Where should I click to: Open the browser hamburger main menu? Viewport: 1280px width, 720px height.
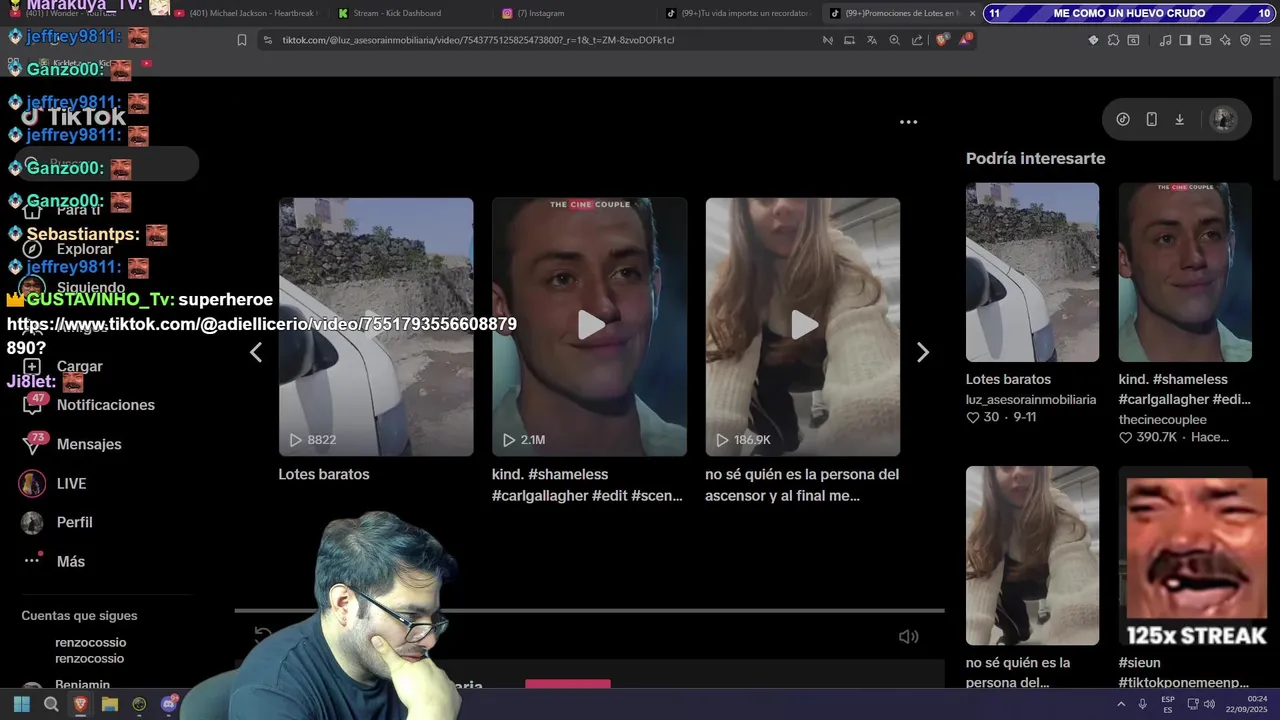[1266, 40]
